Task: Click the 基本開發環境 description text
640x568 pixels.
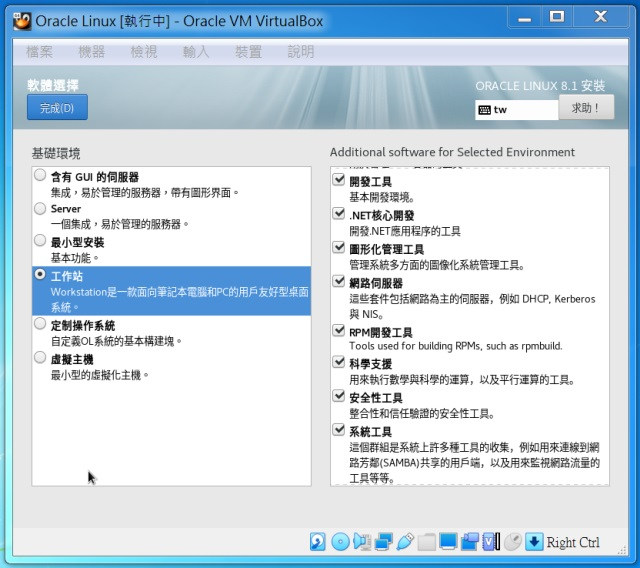Action: (x=382, y=197)
